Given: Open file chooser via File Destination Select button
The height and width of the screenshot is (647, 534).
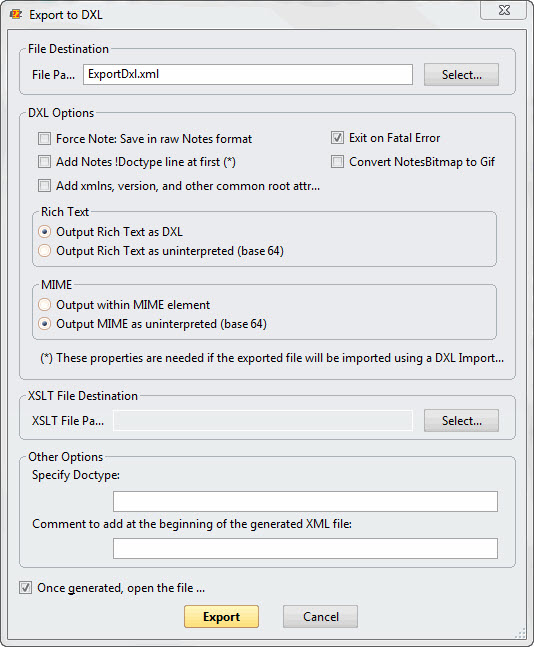Looking at the screenshot, I should [461, 75].
